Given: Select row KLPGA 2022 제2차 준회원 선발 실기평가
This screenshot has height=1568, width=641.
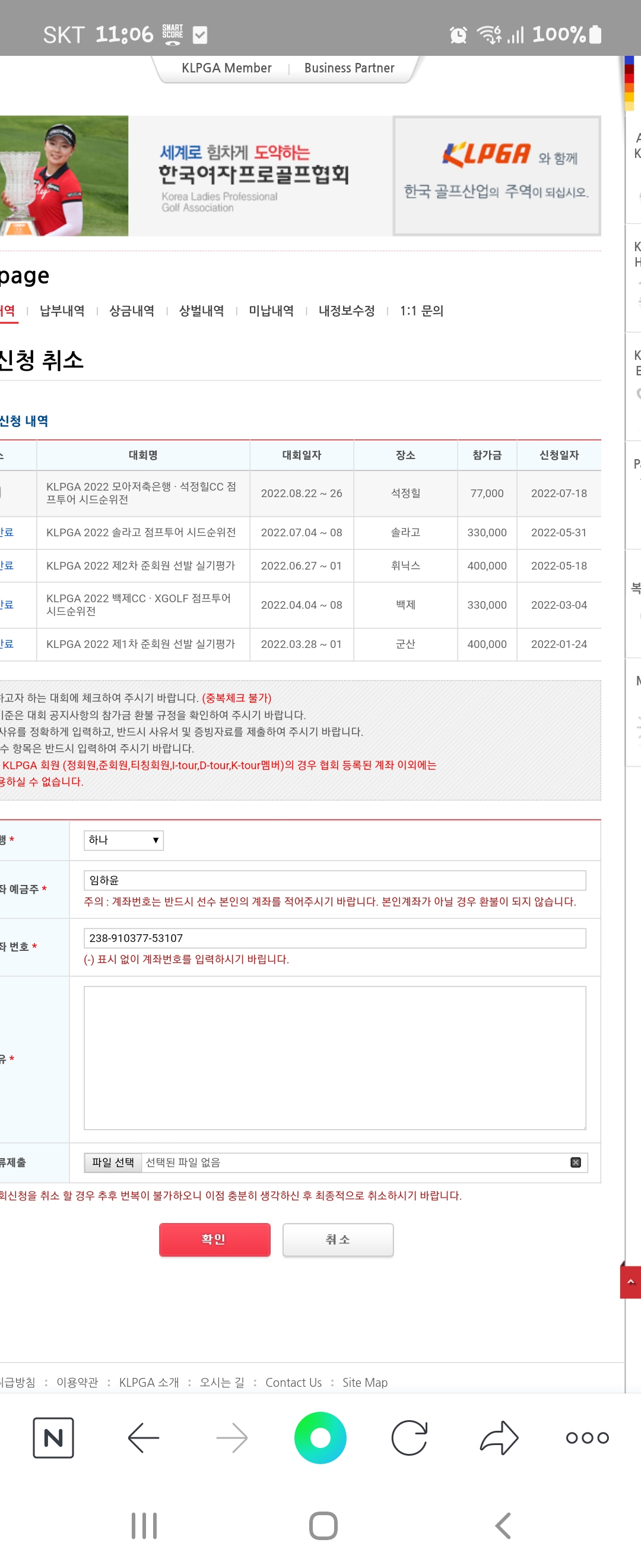Looking at the screenshot, I should pos(300,565).
